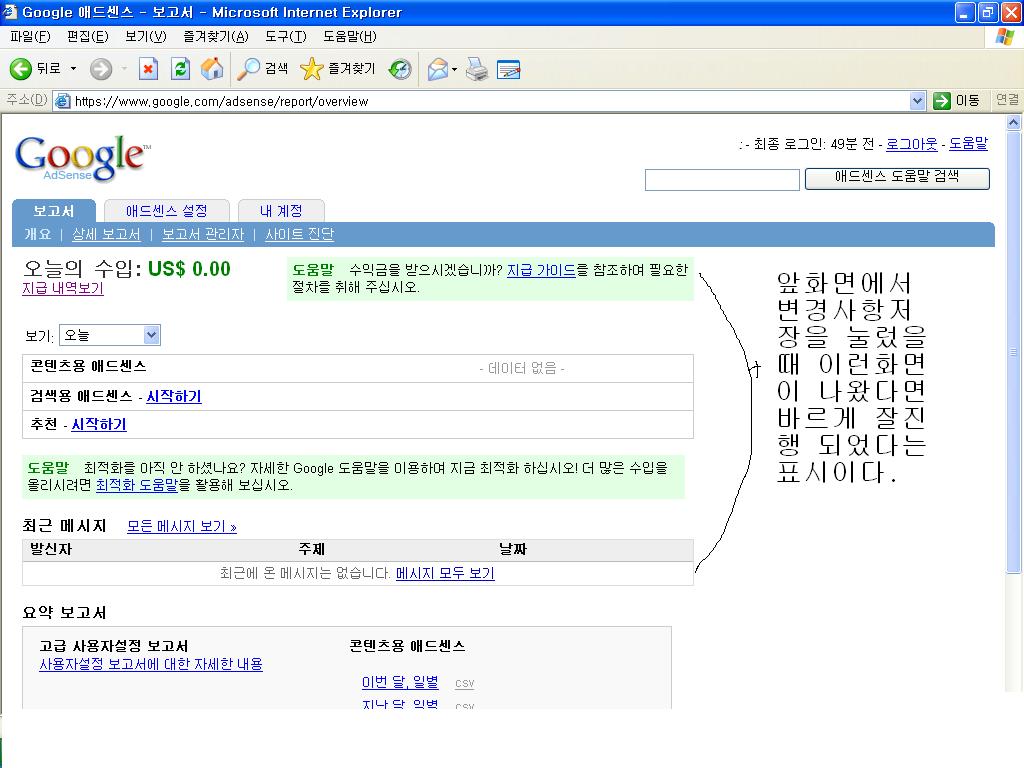Open the Search (검색) toolbar button

pyautogui.click(x=262, y=69)
